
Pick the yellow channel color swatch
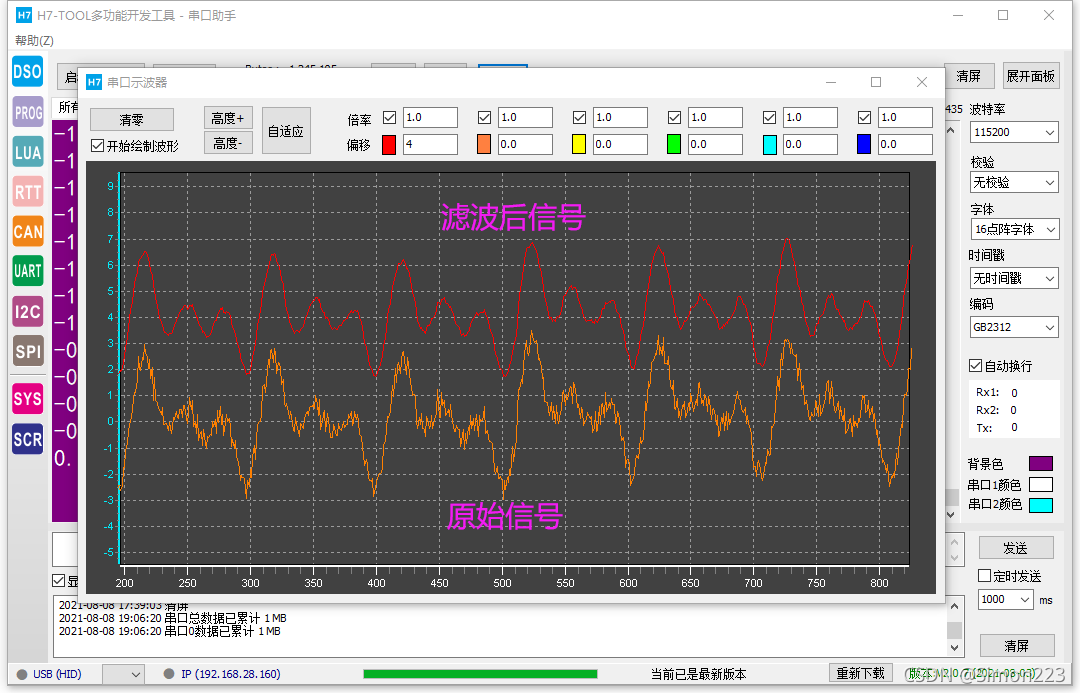click(x=579, y=144)
